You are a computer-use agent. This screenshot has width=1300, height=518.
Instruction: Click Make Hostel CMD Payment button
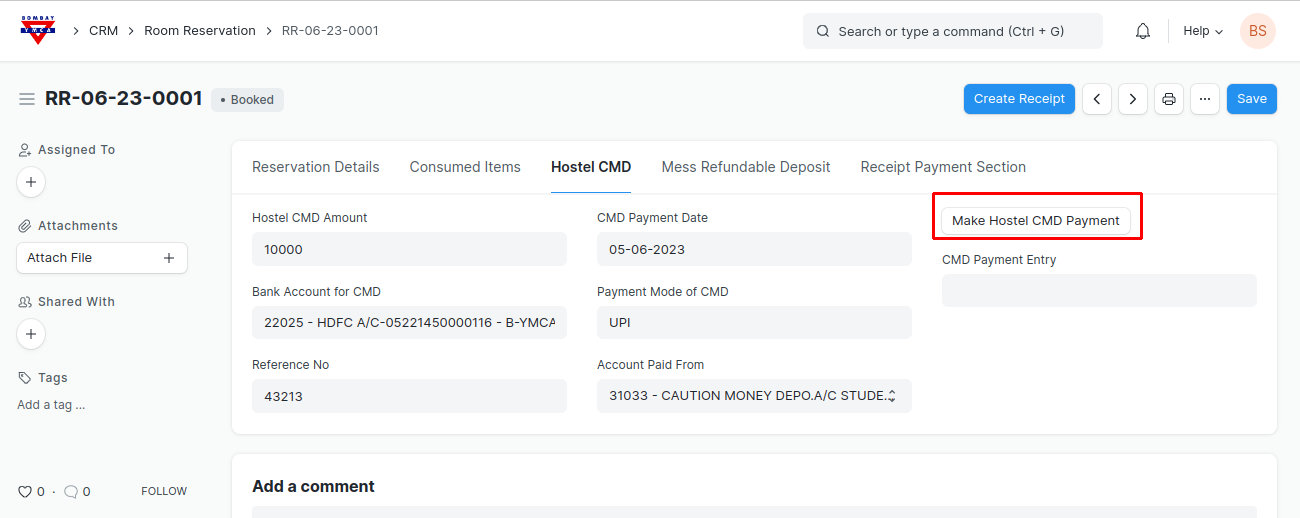[1035, 221]
